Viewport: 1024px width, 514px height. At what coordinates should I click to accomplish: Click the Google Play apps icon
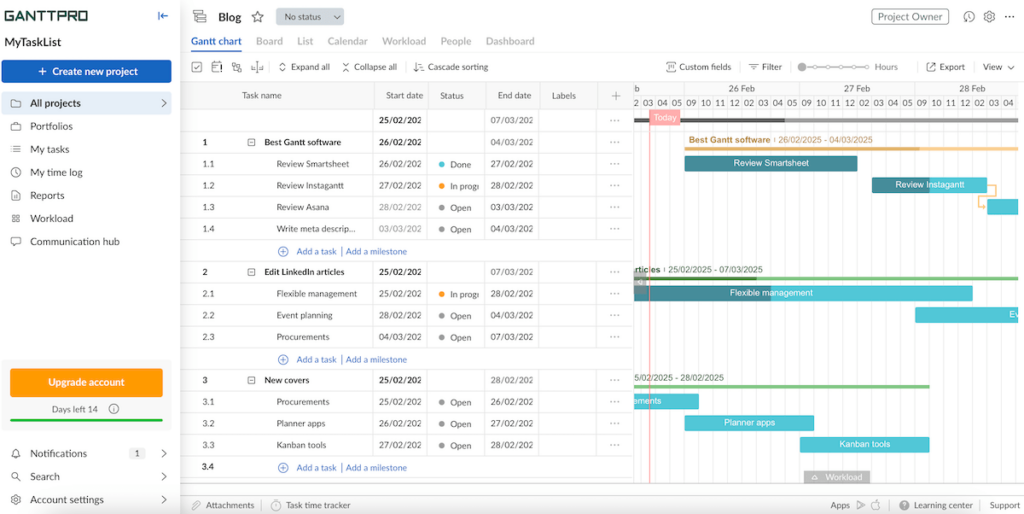[x=861, y=505]
